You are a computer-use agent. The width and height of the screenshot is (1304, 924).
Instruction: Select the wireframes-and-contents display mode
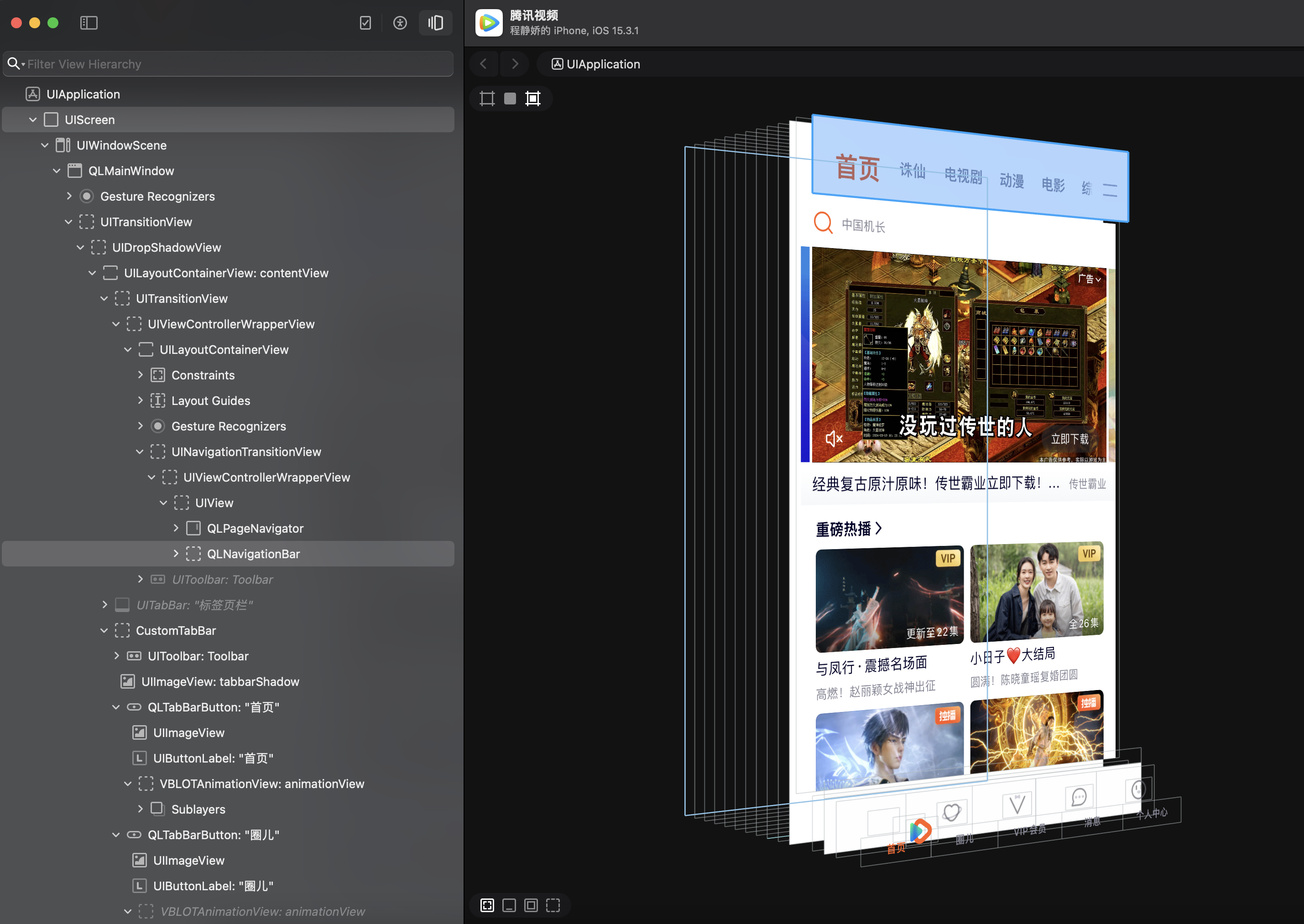point(533,99)
